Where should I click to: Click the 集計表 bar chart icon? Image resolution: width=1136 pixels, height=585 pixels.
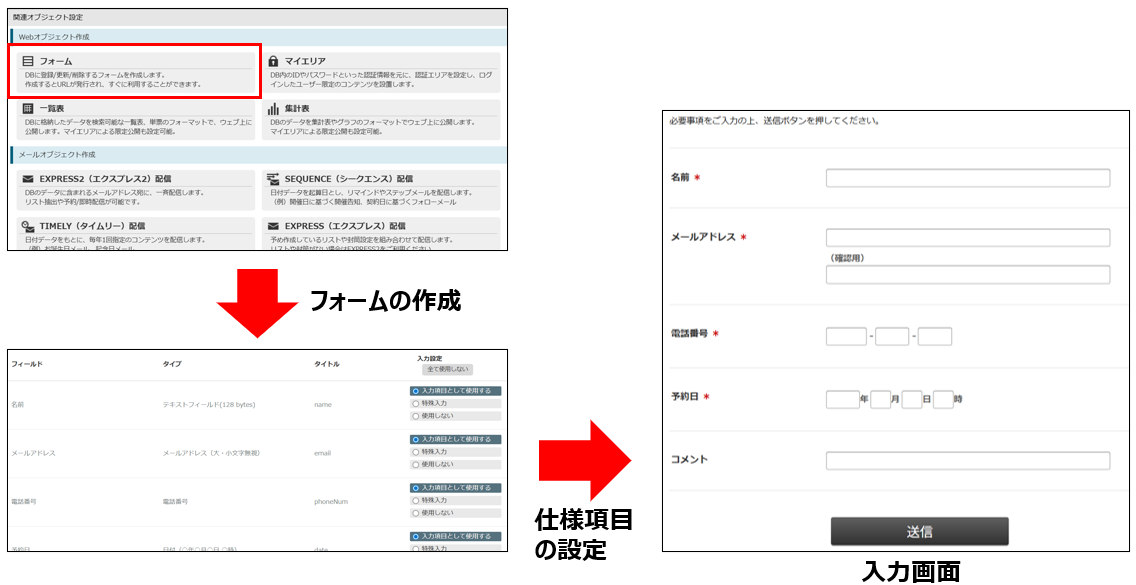click(x=273, y=108)
